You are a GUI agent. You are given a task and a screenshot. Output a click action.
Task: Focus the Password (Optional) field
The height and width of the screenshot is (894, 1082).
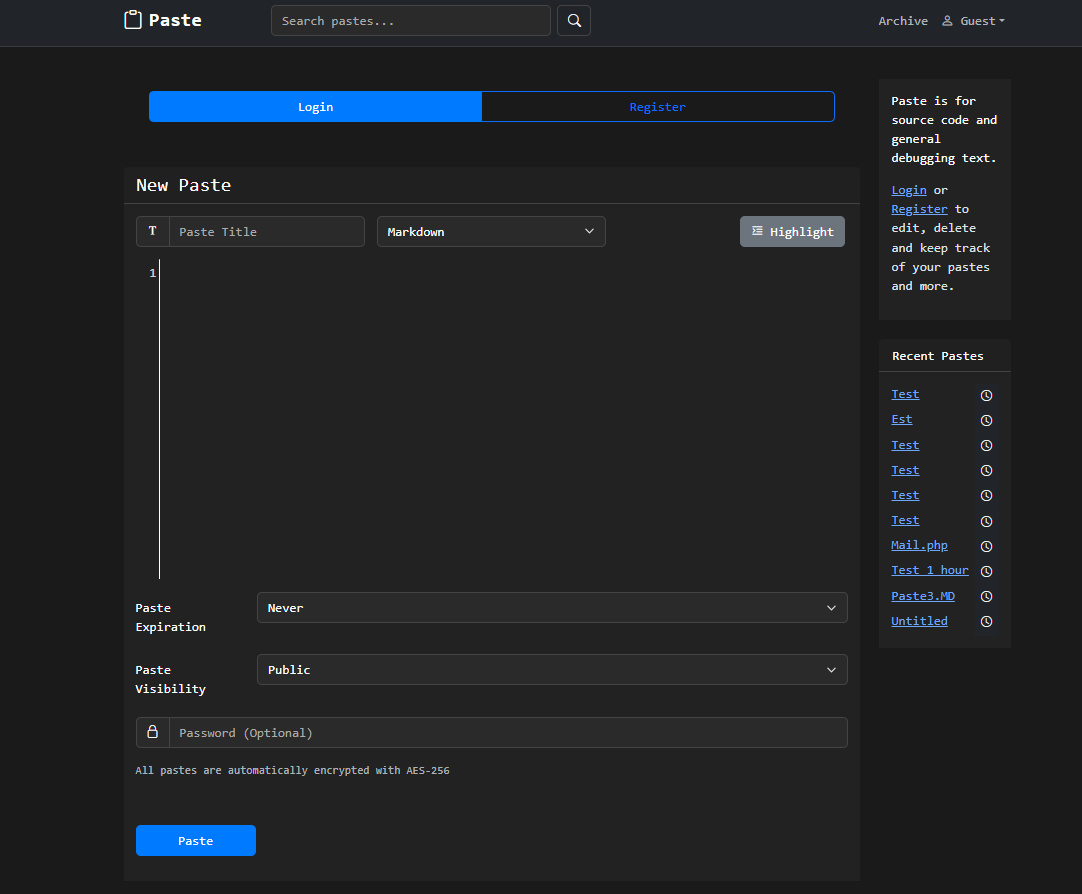tap(508, 732)
